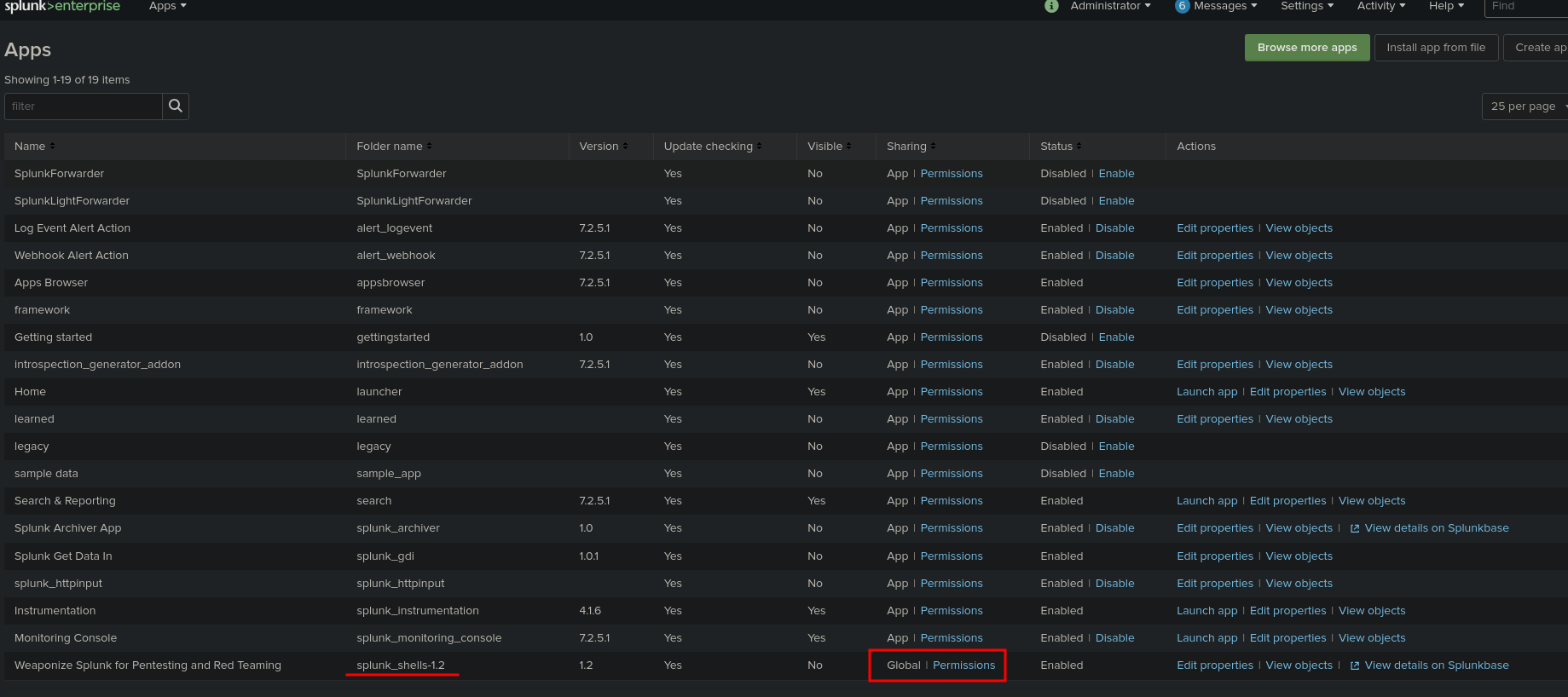This screenshot has width=1568, height=697.
Task: Enable the legacy app
Action: point(1116,446)
